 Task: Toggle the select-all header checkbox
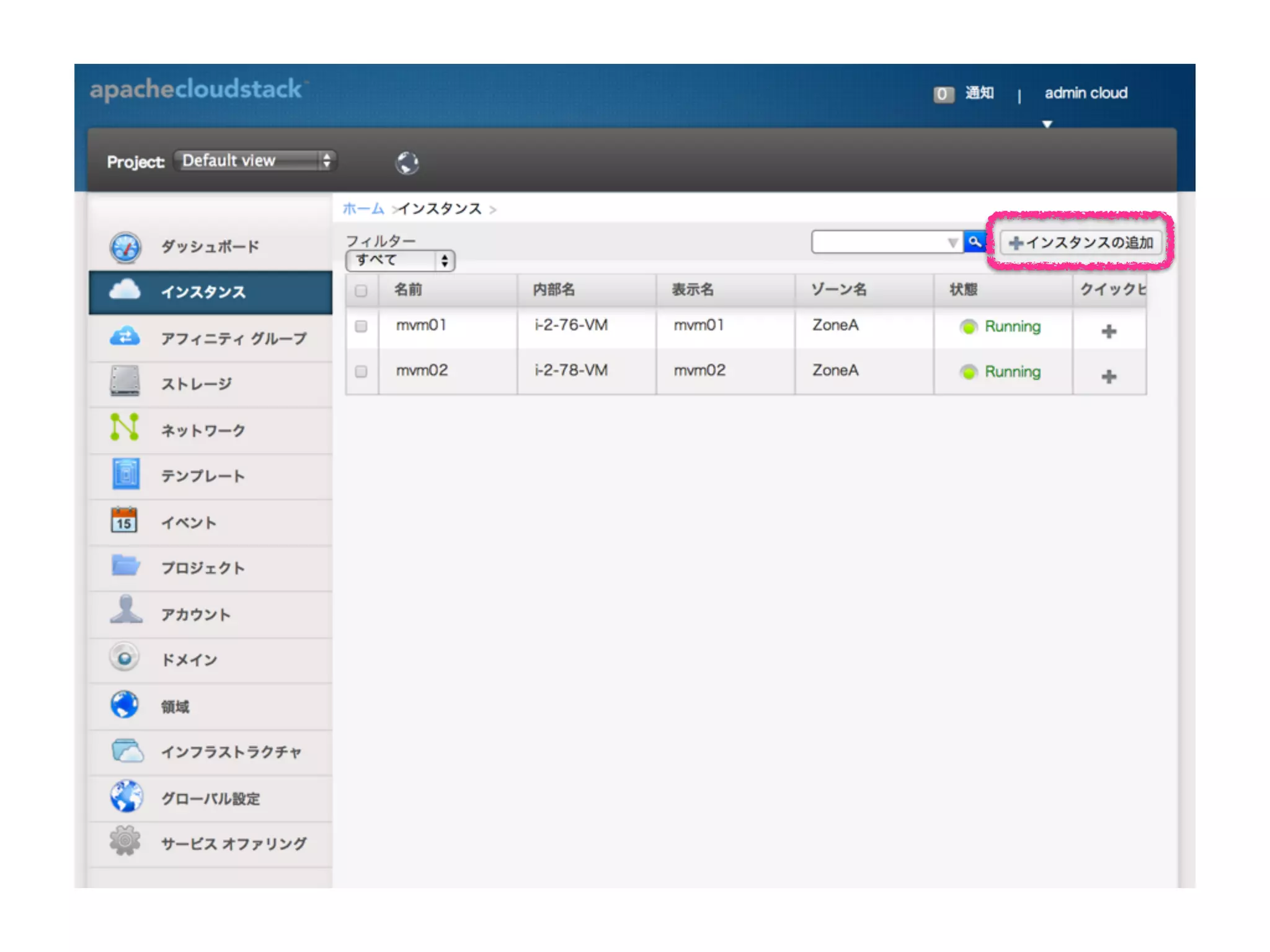[361, 290]
